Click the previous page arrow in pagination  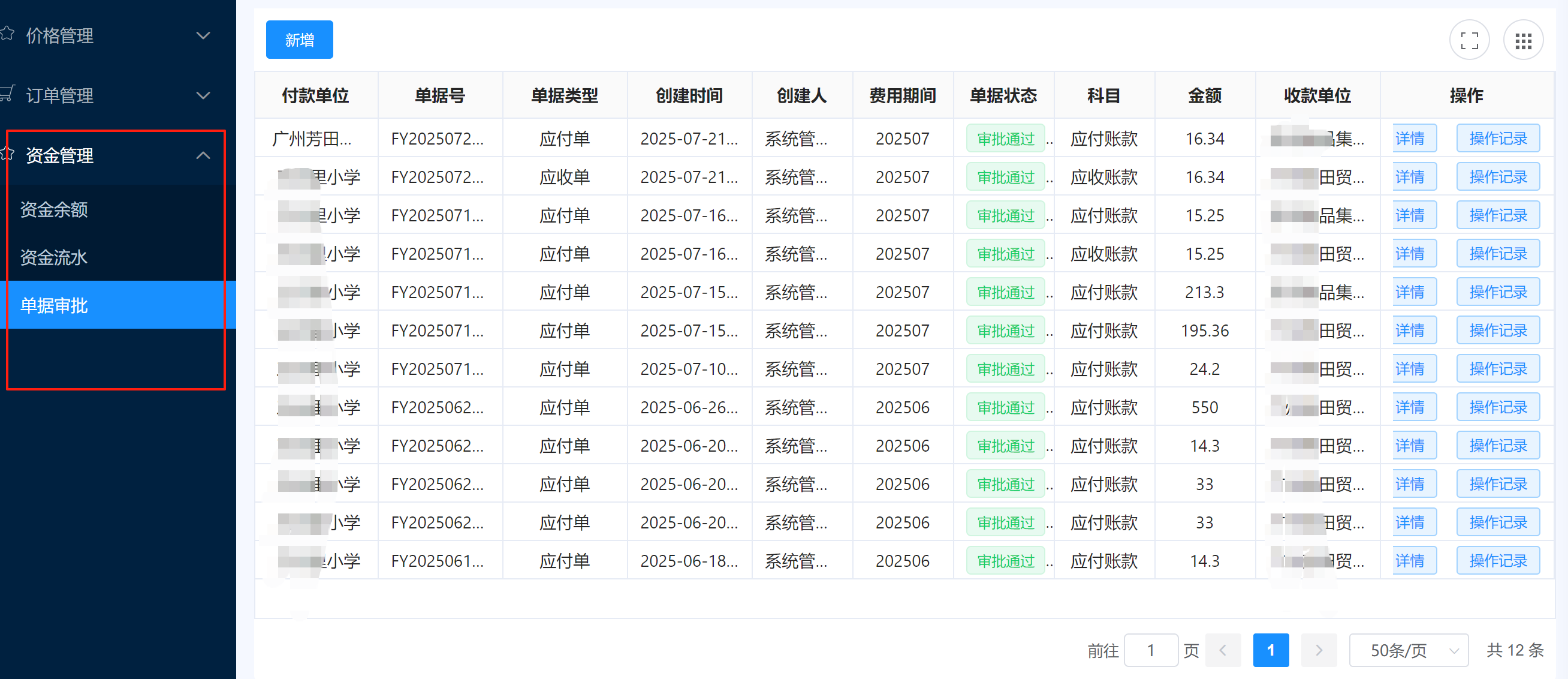pos(1224,650)
